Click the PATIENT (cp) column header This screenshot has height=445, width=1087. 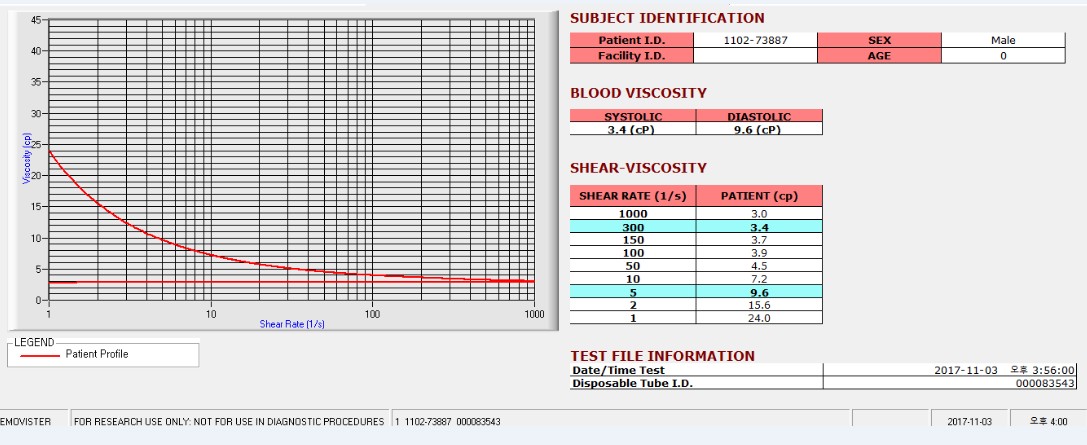(759, 196)
